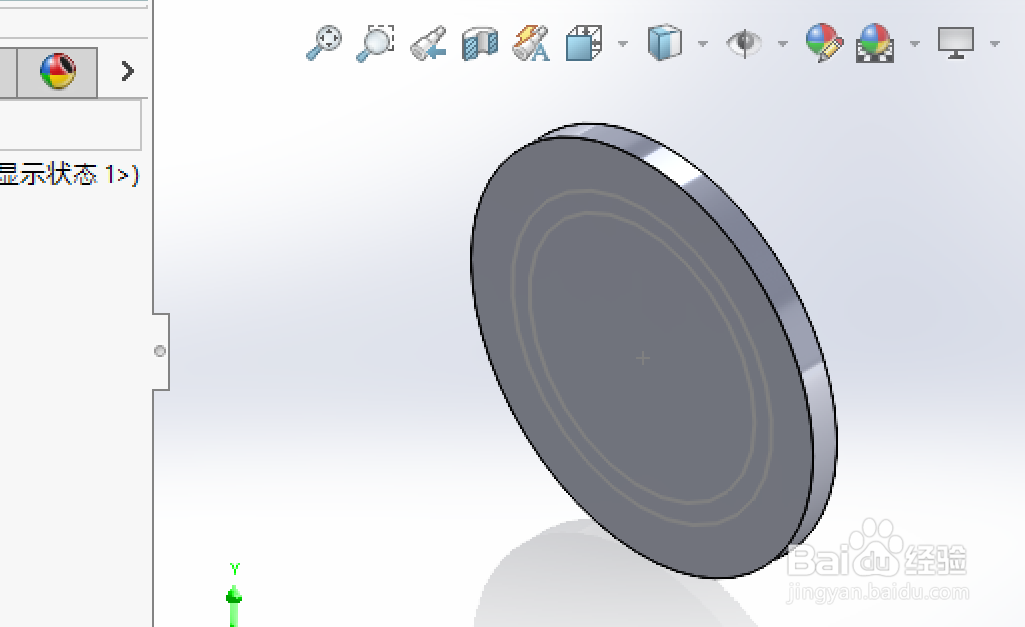Click the Display Style cube icon
Image resolution: width=1025 pixels, height=627 pixels.
(664, 43)
